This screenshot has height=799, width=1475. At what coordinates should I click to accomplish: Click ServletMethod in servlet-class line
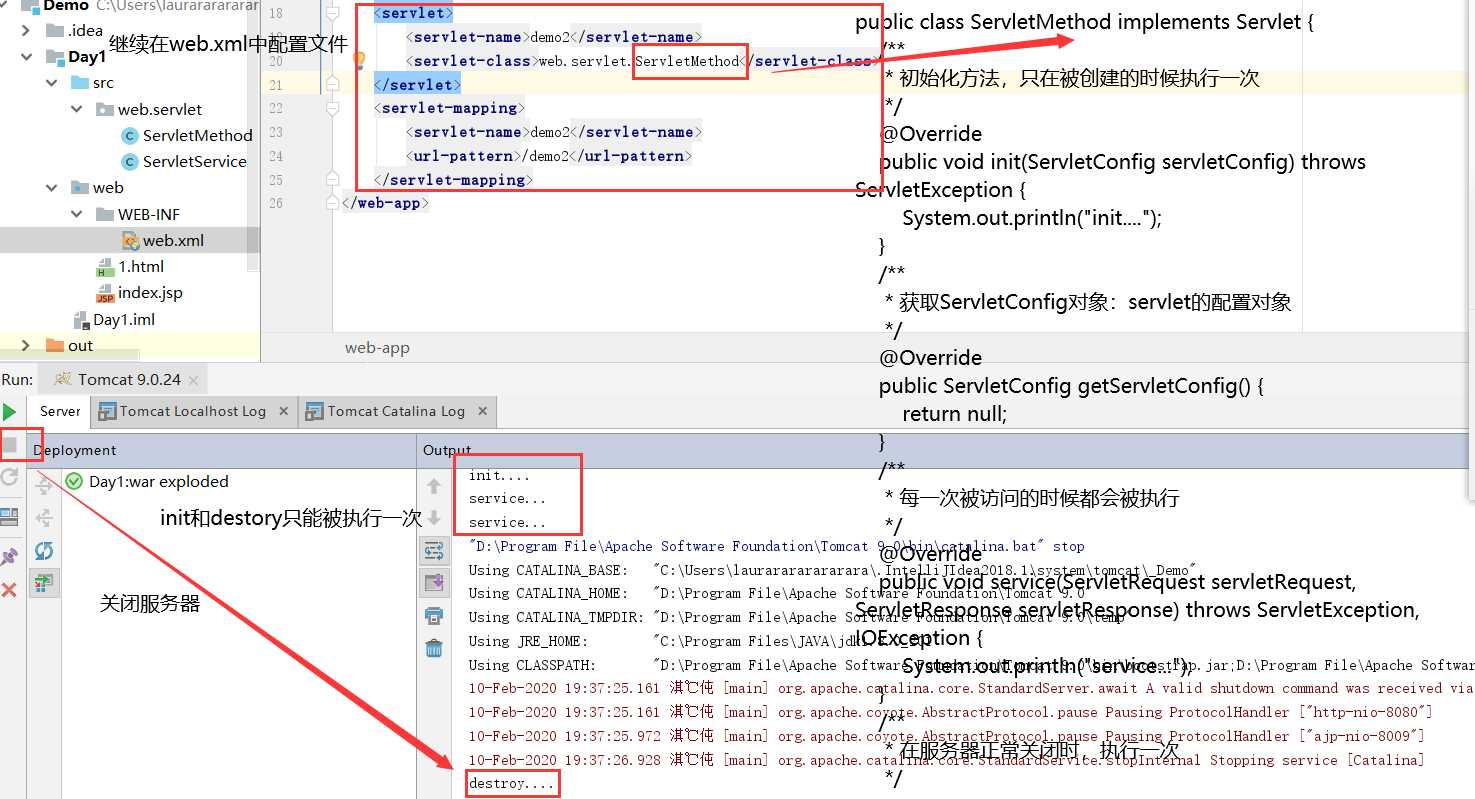[x=686, y=61]
